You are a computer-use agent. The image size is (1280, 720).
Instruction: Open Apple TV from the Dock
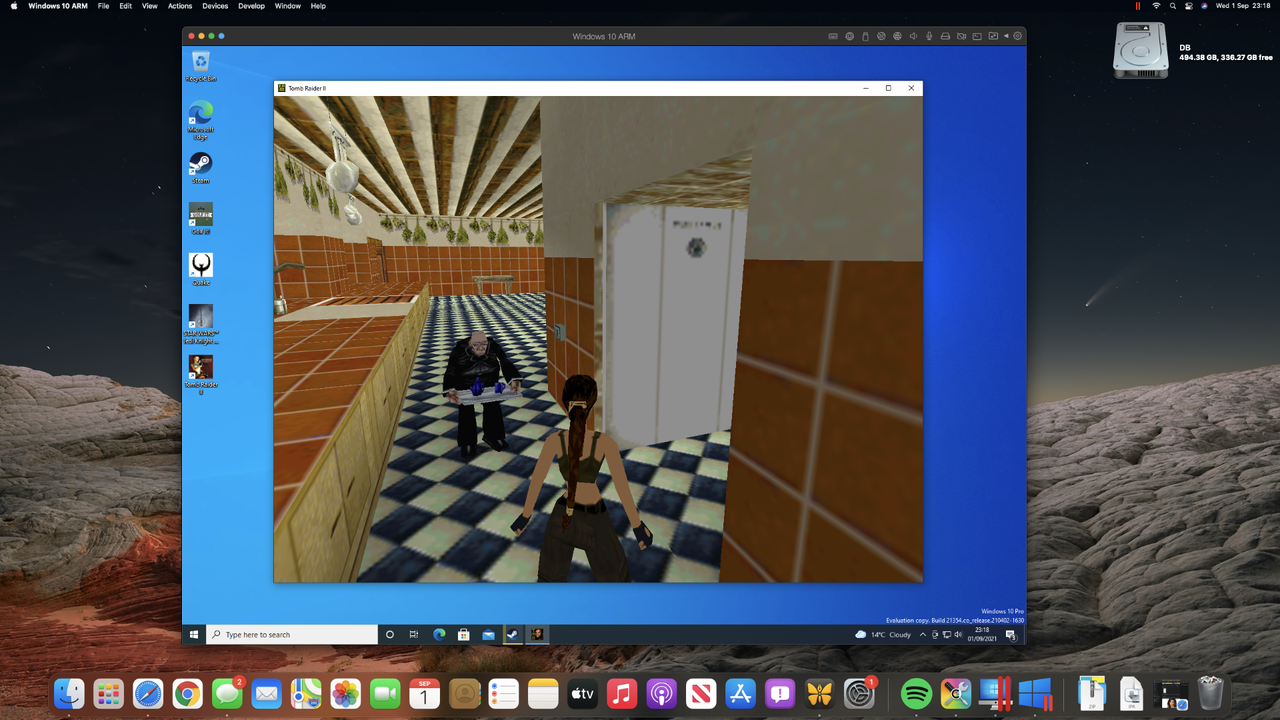[583, 693]
